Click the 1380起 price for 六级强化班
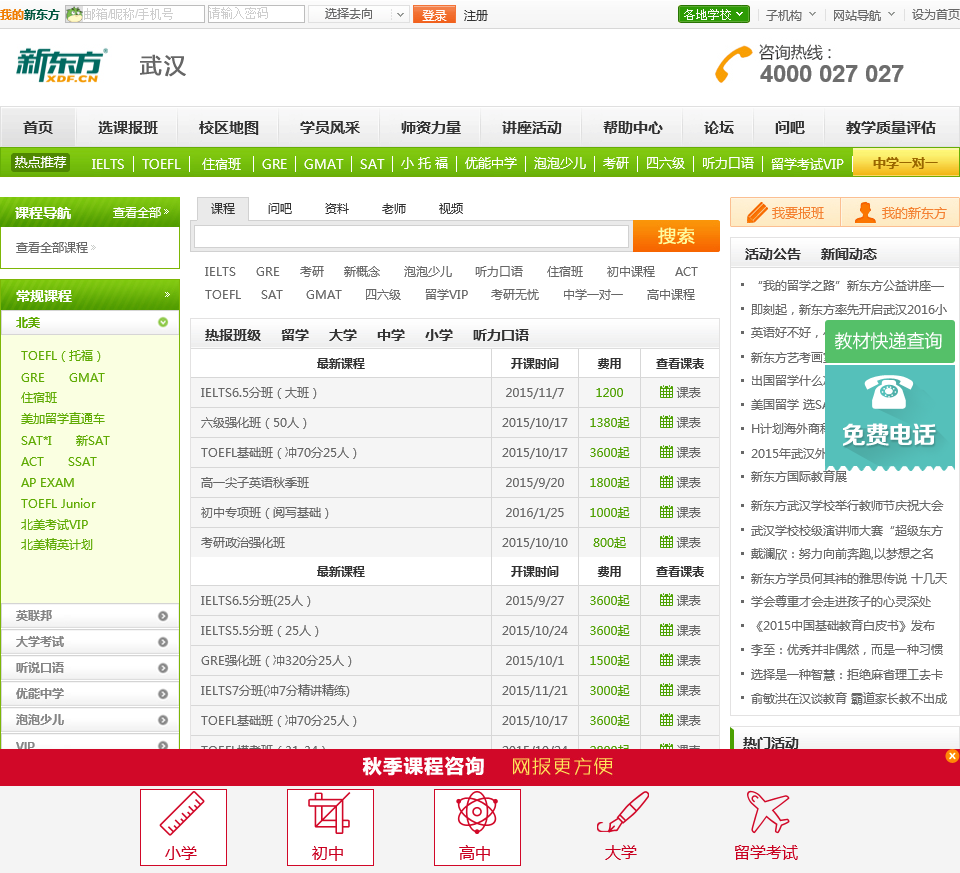The image size is (960, 873). click(609, 422)
